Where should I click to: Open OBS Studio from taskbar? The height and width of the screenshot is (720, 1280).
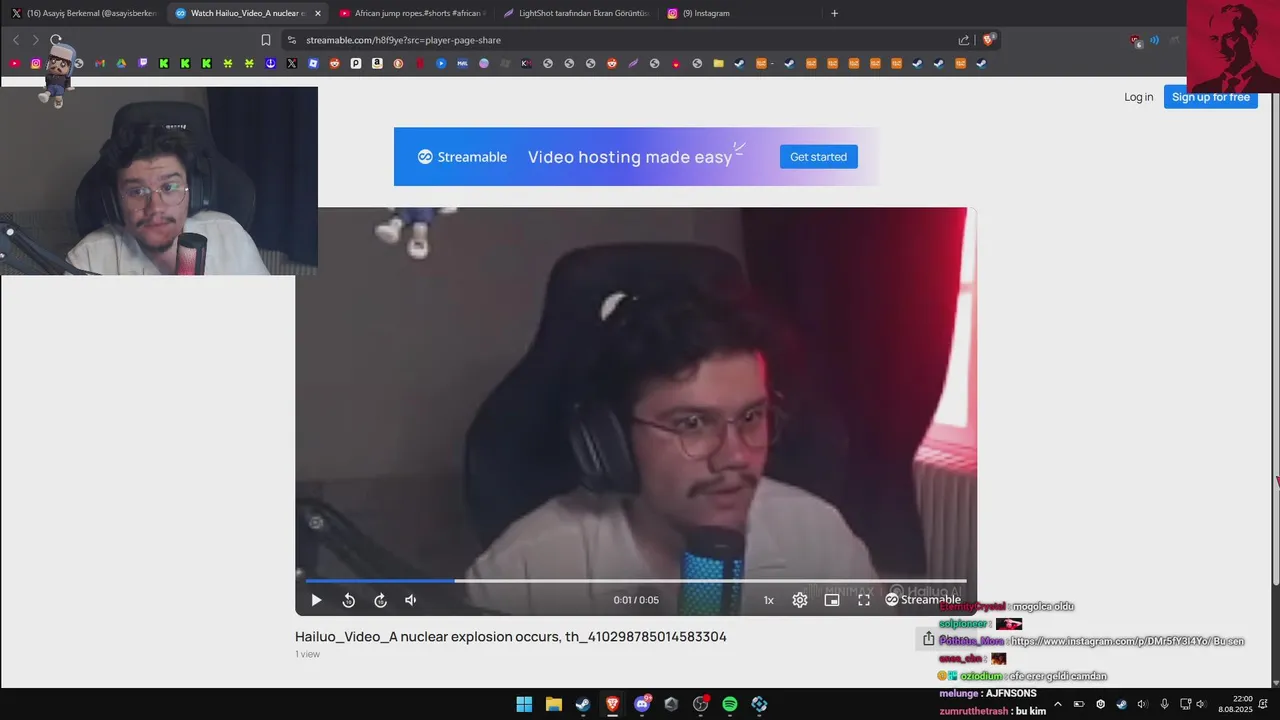701,704
